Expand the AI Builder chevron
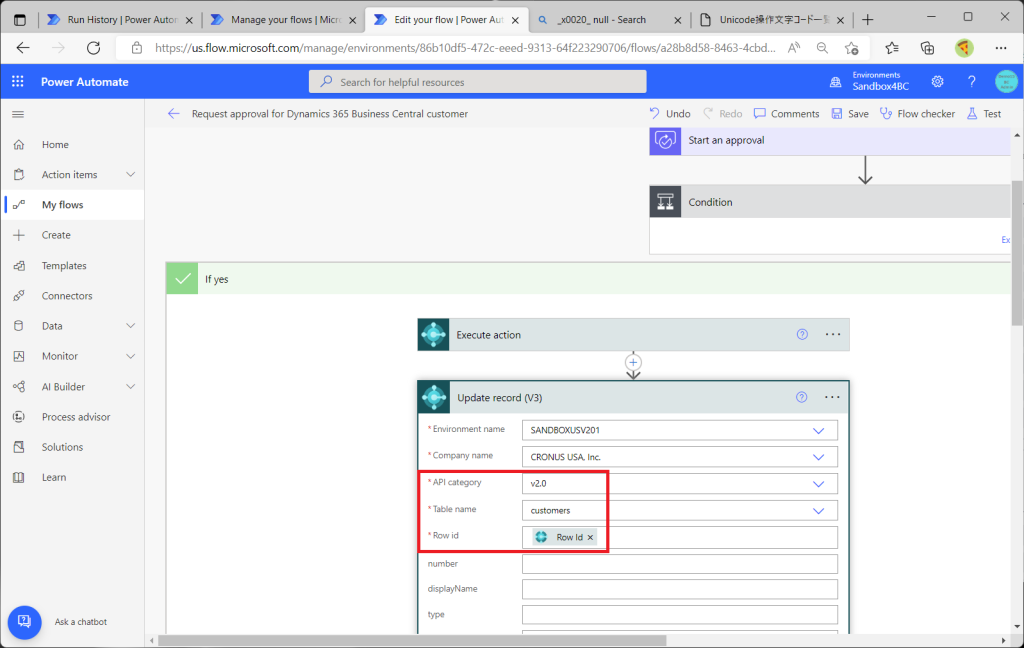This screenshot has height=648, width=1024. 131,387
